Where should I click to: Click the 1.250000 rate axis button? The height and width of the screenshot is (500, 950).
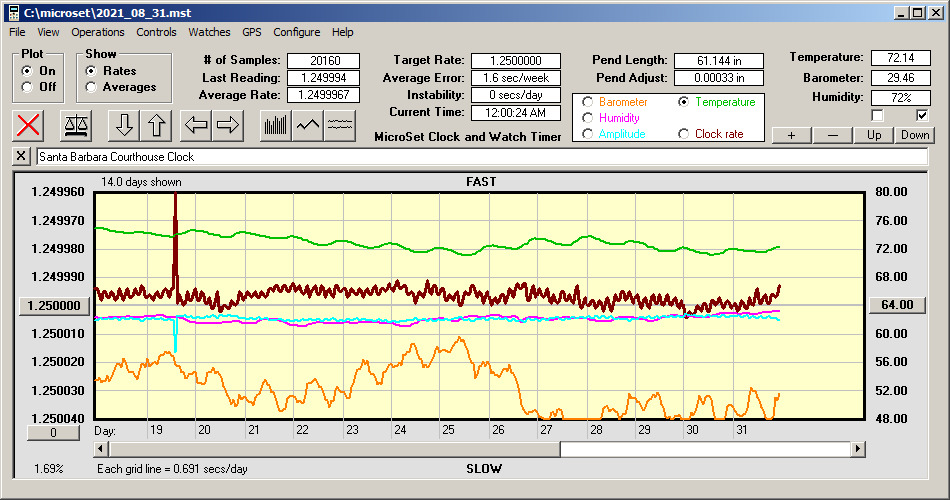click(x=54, y=305)
